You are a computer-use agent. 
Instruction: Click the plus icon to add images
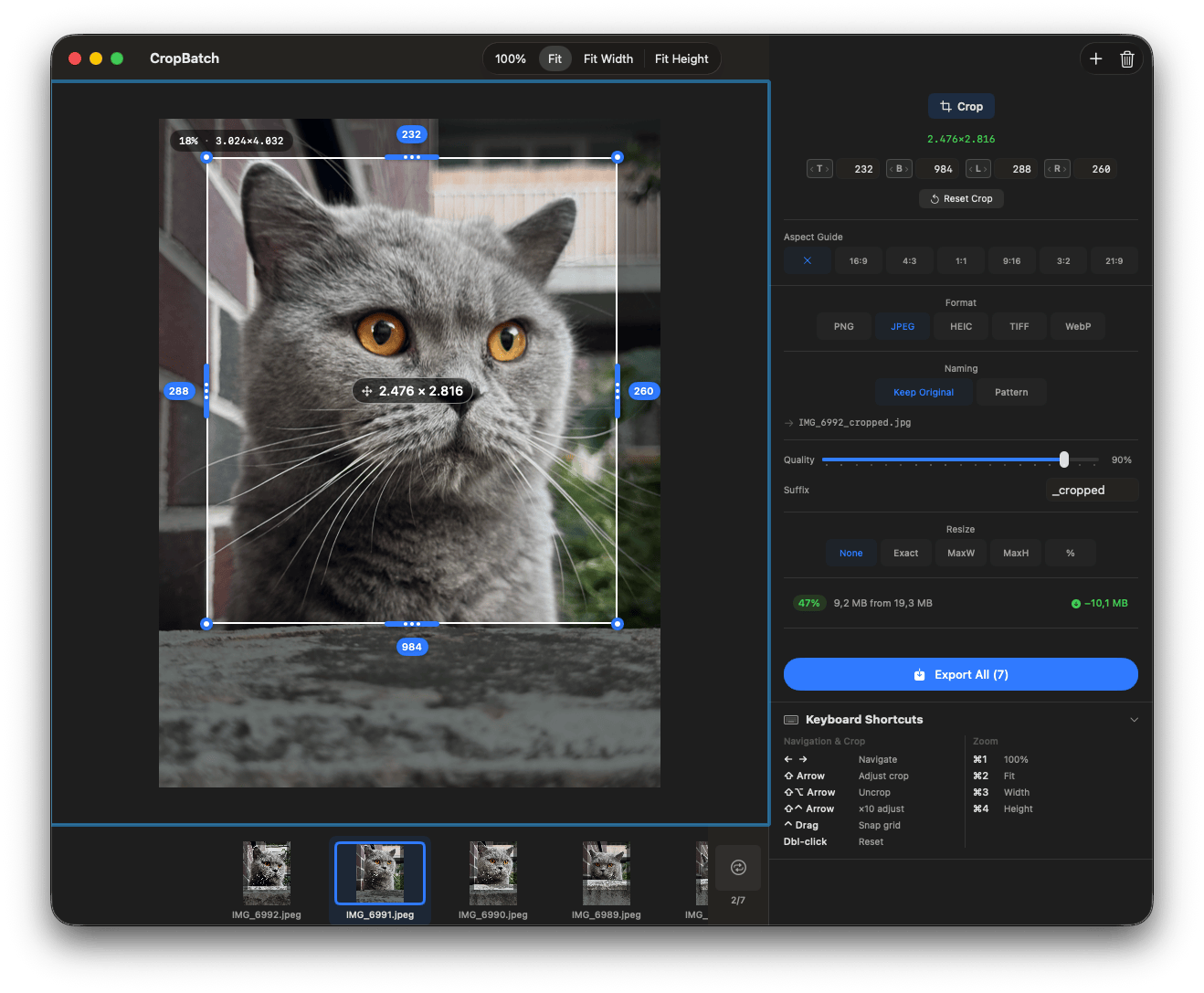(1095, 59)
